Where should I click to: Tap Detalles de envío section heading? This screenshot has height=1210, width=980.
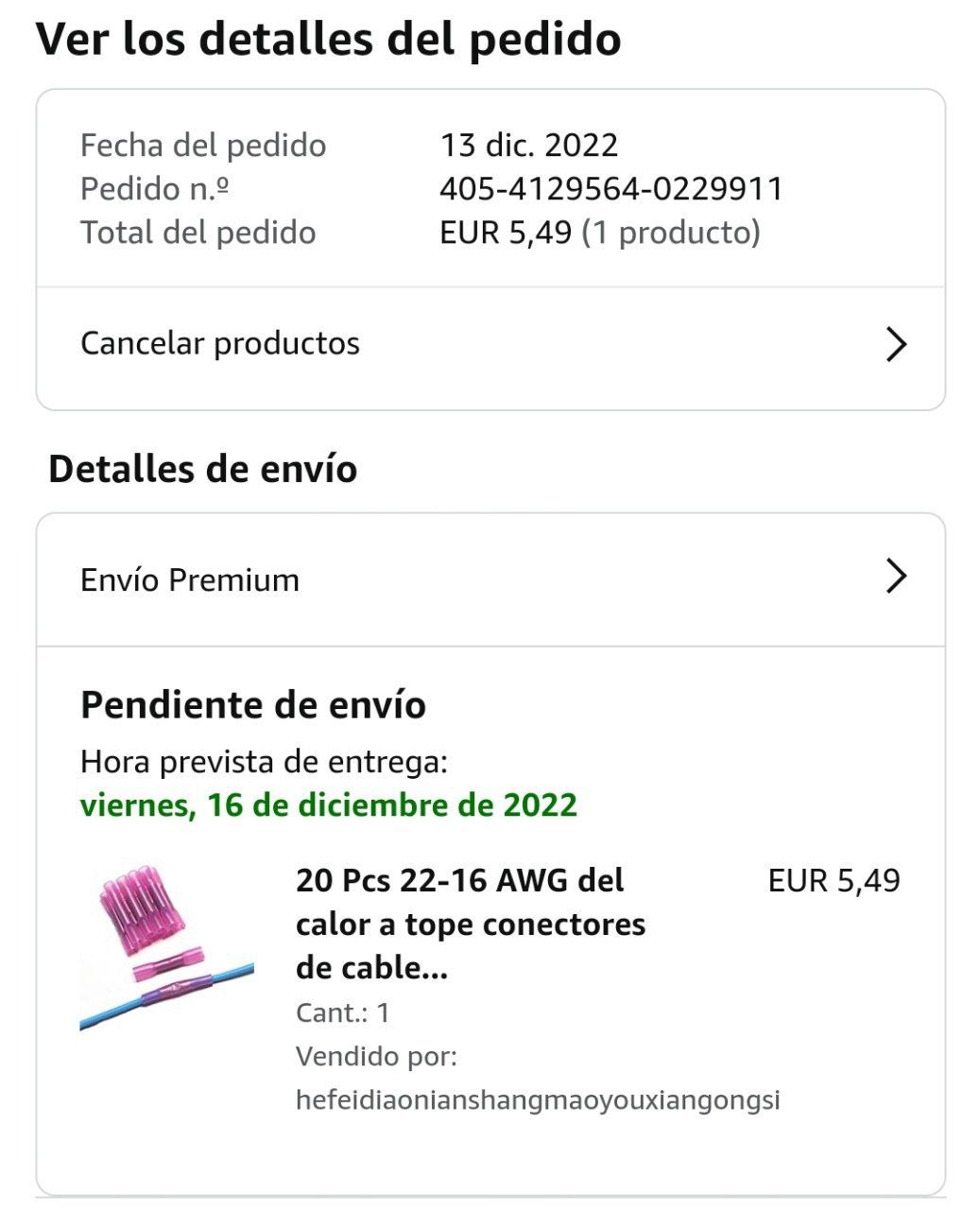coord(203,469)
